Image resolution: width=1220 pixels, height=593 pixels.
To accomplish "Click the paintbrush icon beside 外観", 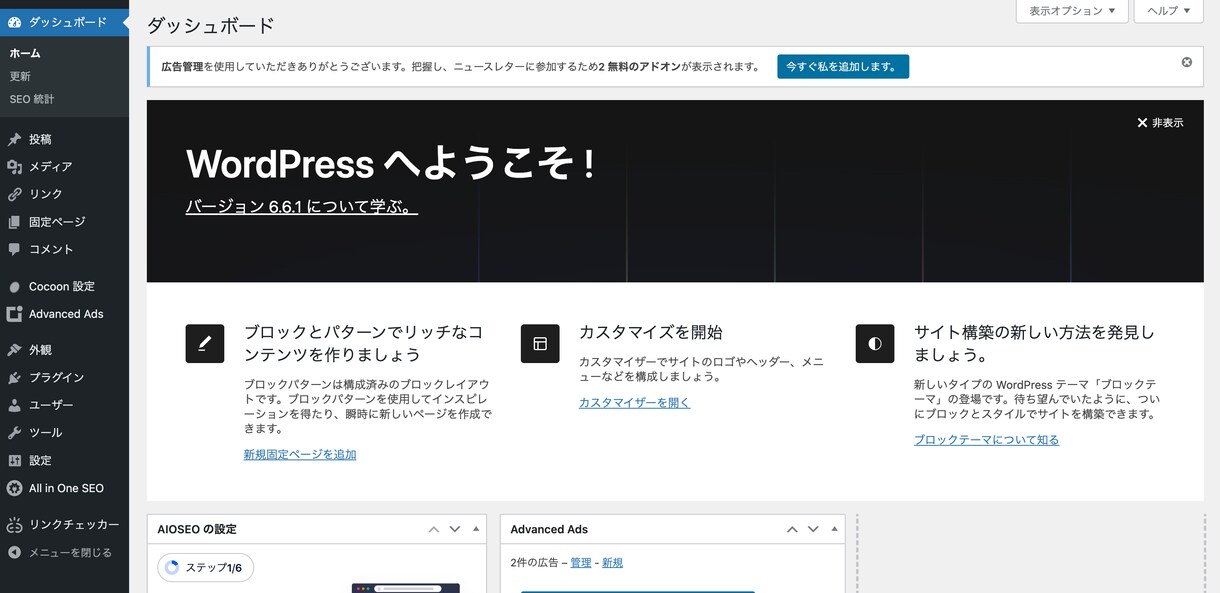I will point(14,350).
